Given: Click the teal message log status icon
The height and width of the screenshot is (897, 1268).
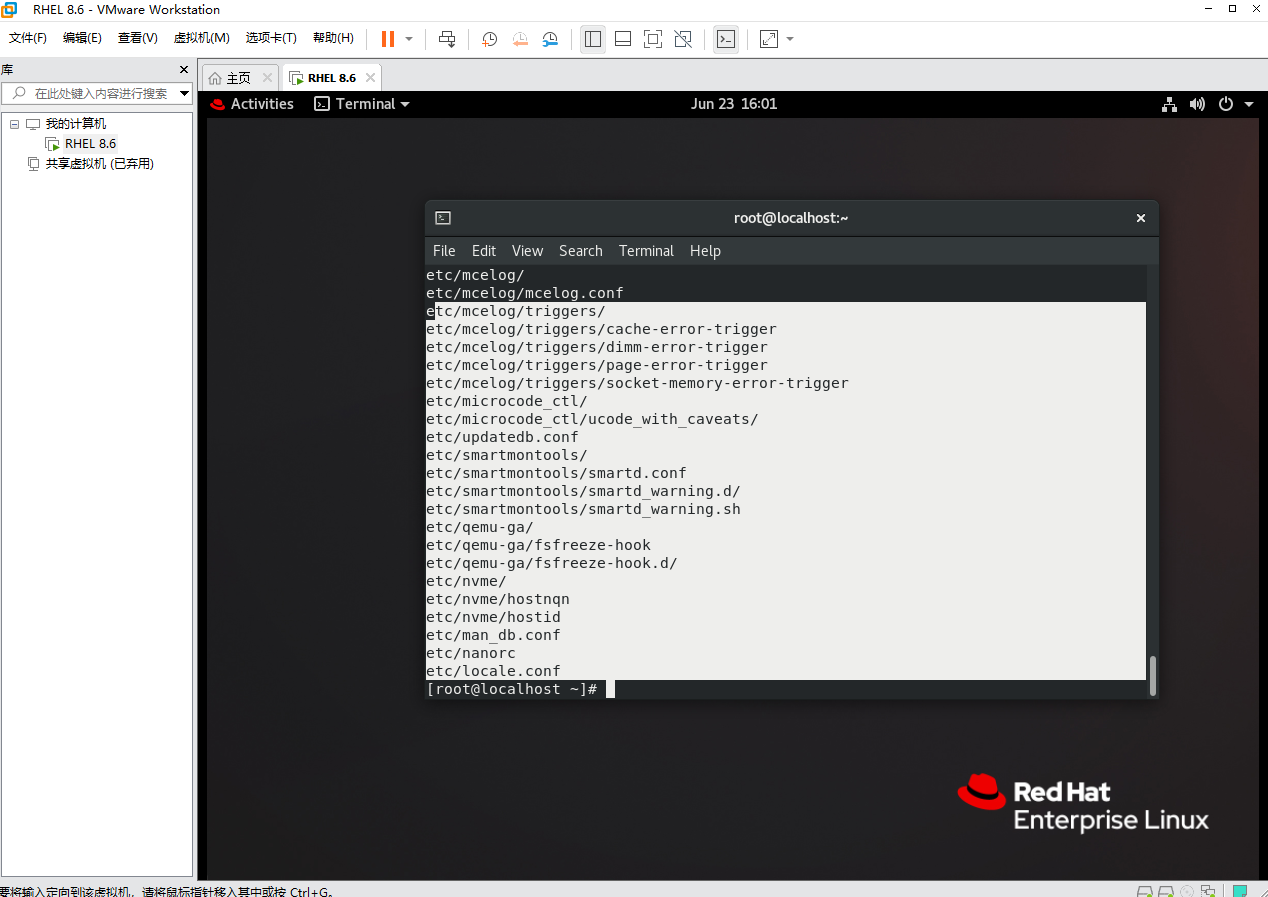Looking at the screenshot, I should point(1240,891).
